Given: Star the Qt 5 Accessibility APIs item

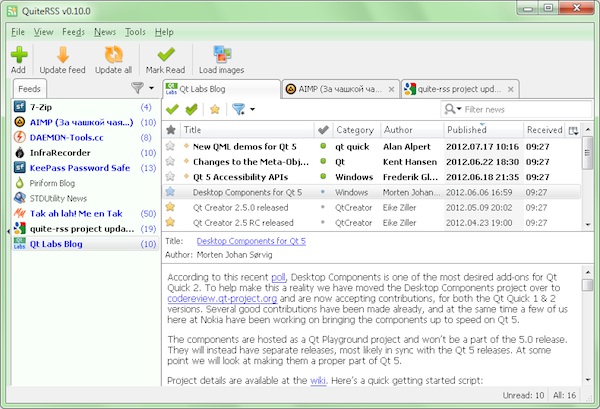Looking at the screenshot, I should click(170, 177).
